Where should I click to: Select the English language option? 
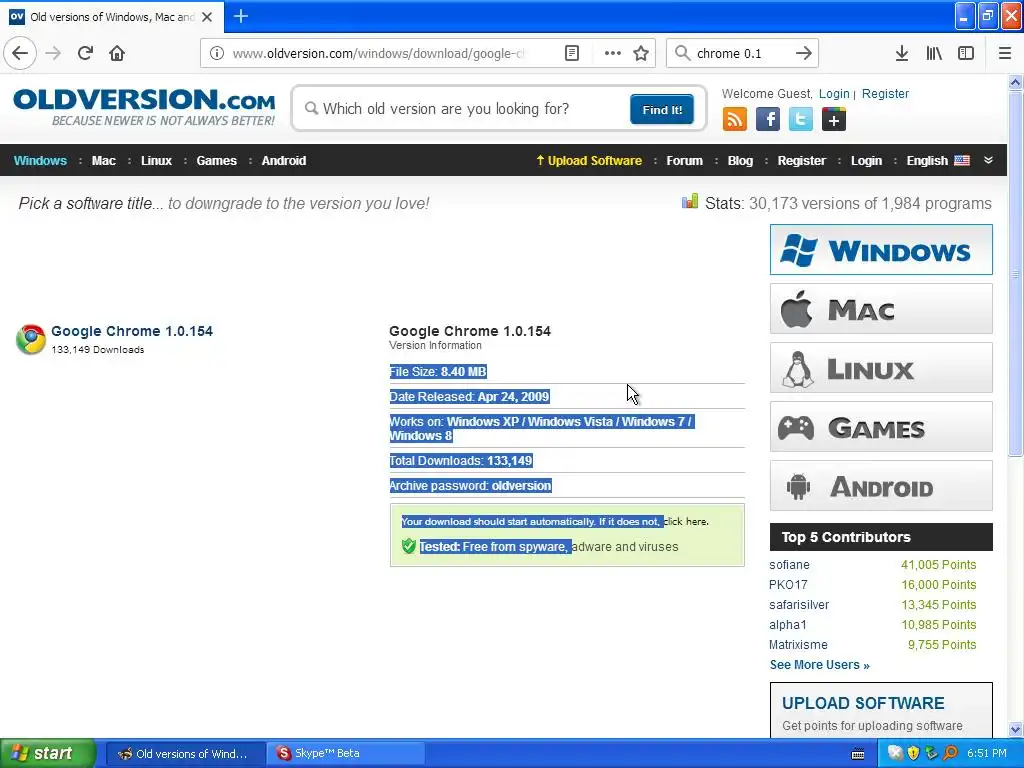938,161
